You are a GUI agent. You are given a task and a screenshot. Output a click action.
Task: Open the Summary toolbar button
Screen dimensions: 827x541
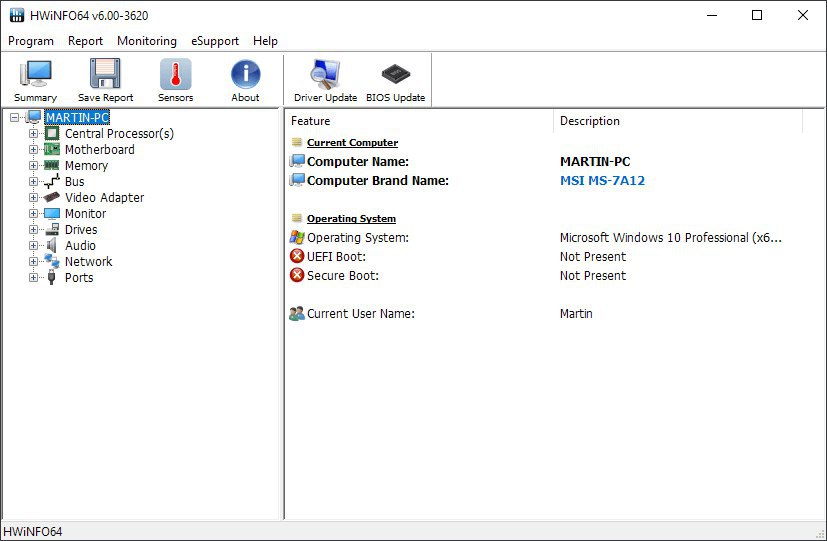coord(35,80)
